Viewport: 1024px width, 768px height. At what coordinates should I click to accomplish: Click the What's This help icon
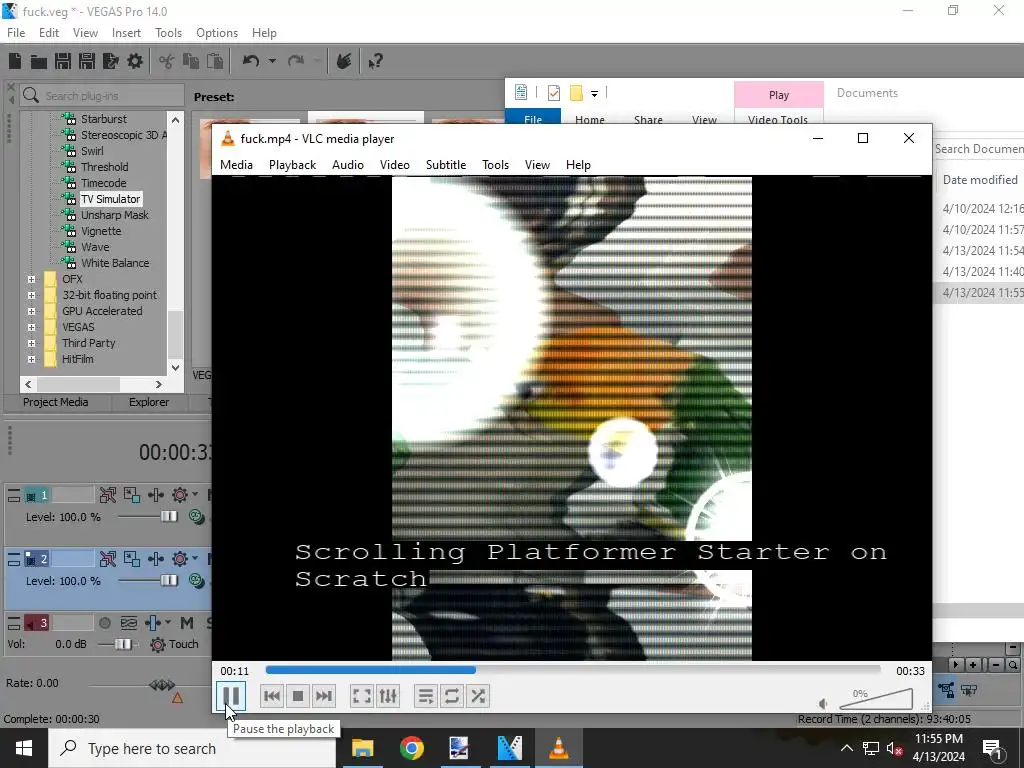[x=375, y=61]
